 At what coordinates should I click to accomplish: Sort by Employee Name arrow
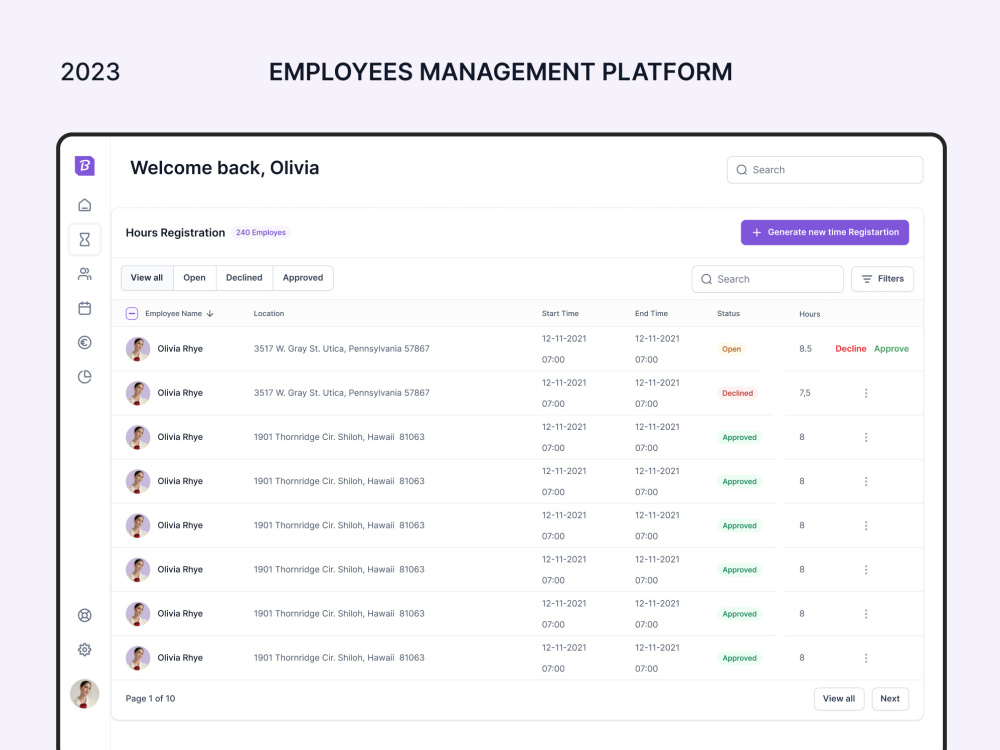tap(210, 314)
